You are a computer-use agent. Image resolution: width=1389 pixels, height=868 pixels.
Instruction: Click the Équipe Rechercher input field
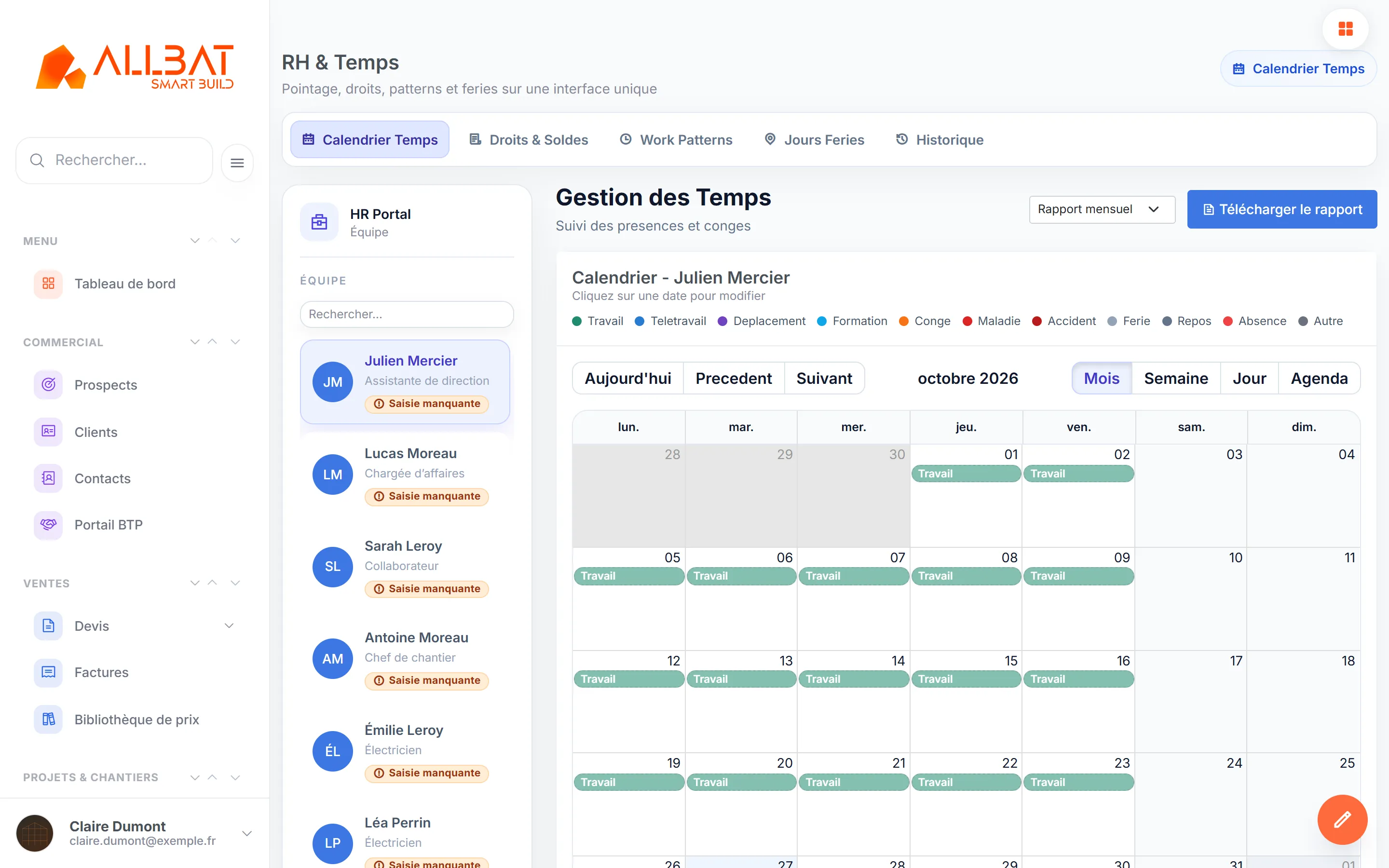(x=407, y=314)
